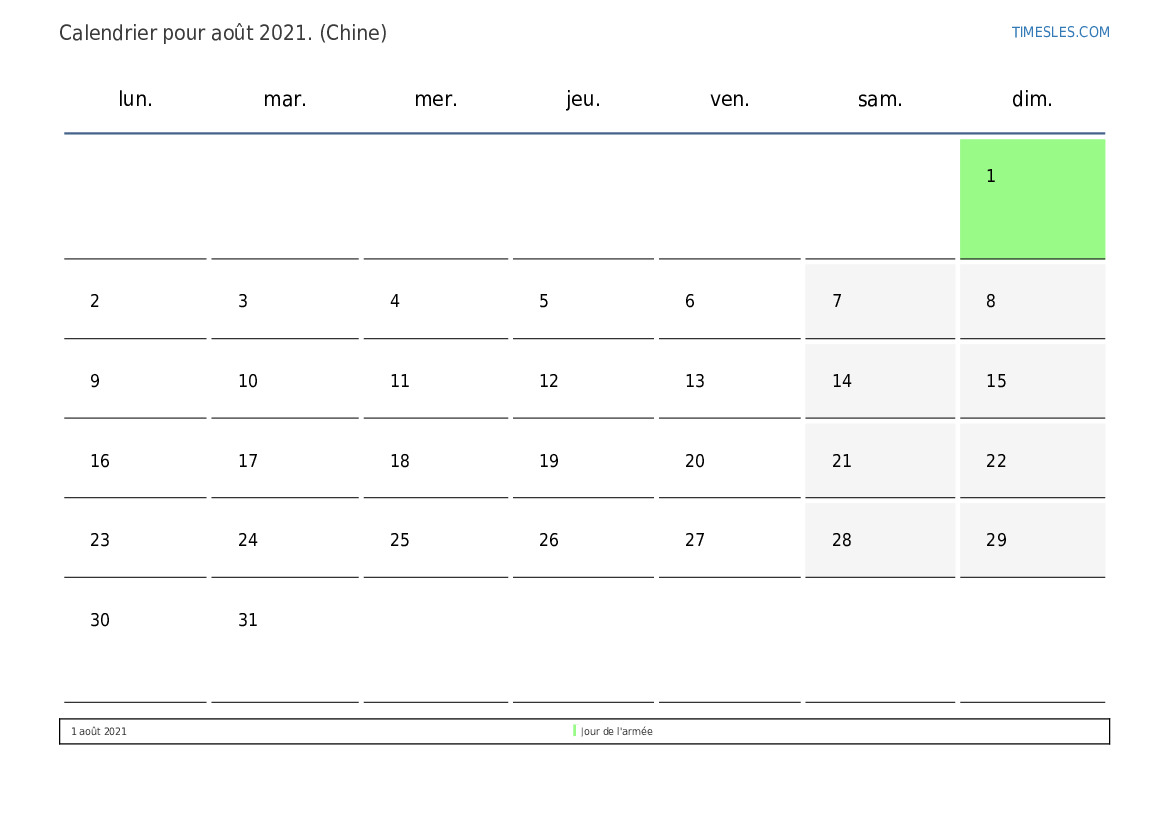The image size is (1169, 827).
Task: Click the calendar title 'Calendrier pour août 2021'
Action: (223, 33)
